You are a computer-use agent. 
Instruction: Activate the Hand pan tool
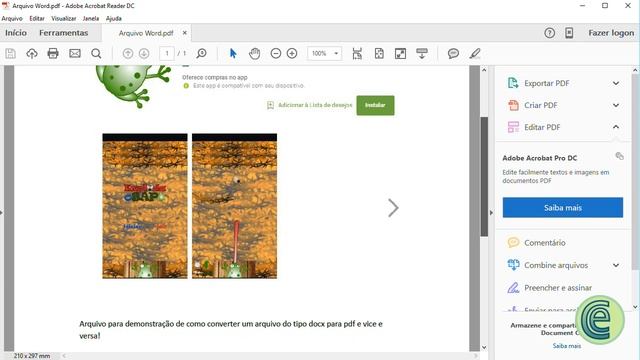click(255, 53)
